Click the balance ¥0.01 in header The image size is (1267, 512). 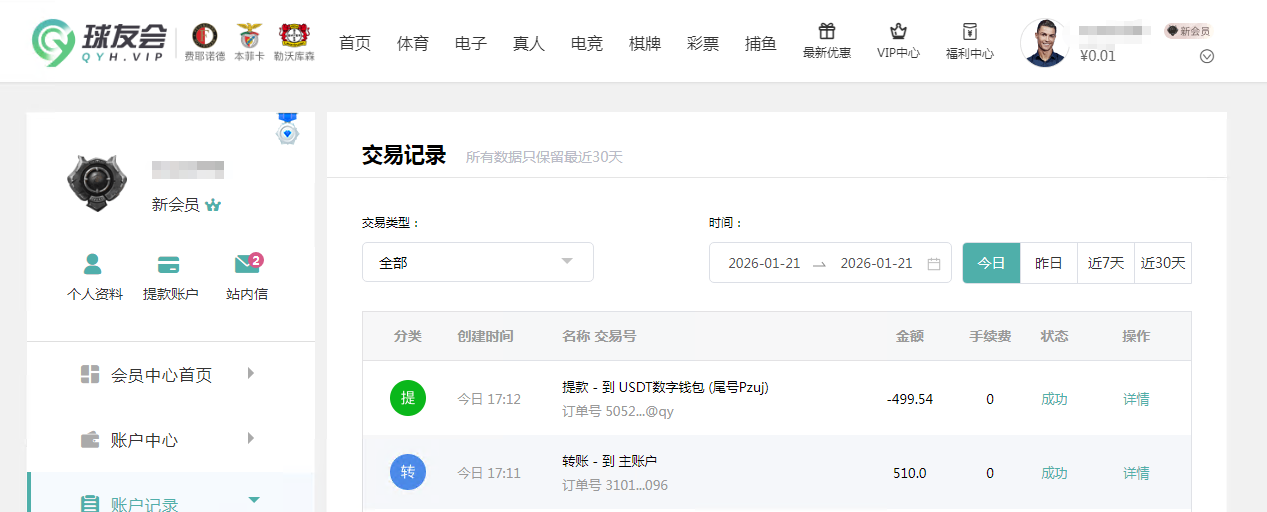click(1098, 56)
